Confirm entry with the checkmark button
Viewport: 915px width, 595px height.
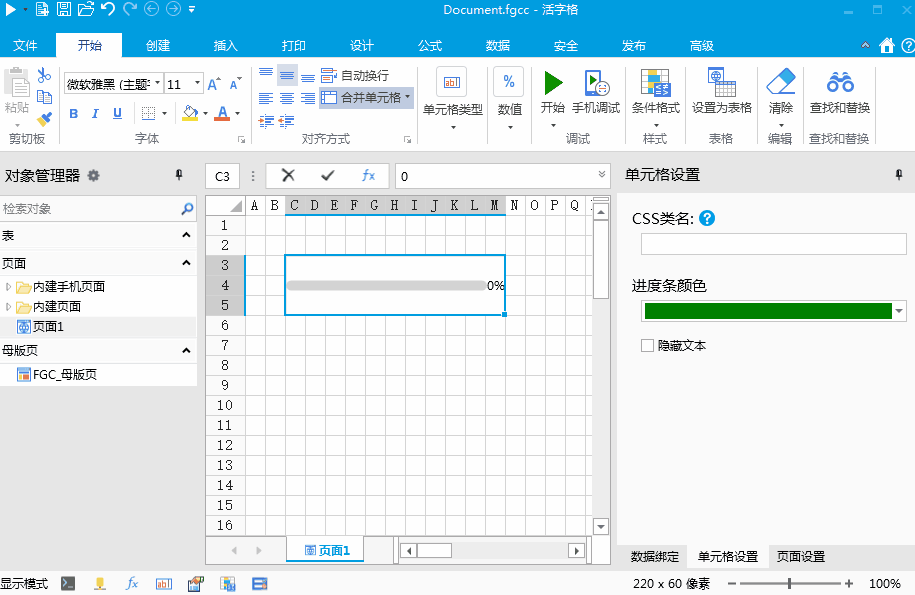[328, 176]
